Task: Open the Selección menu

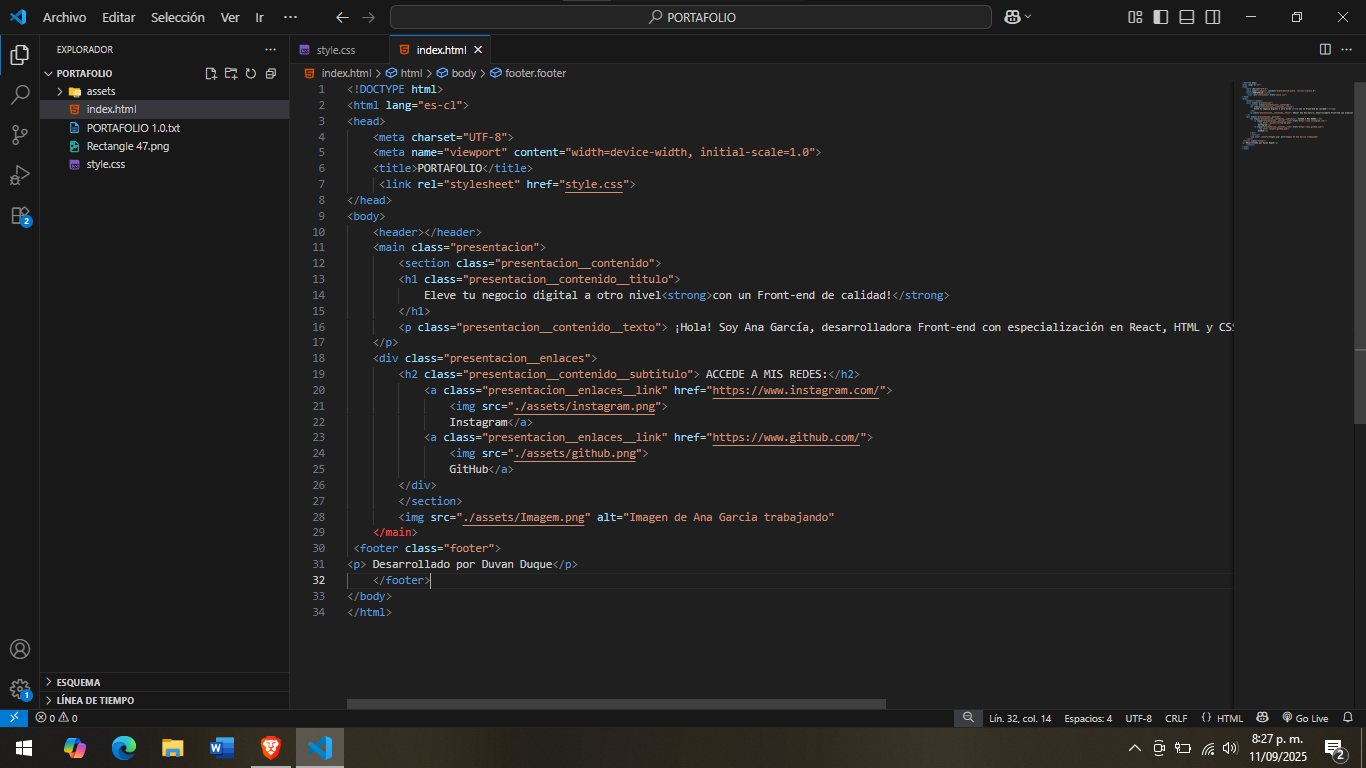Action: pyautogui.click(x=178, y=17)
